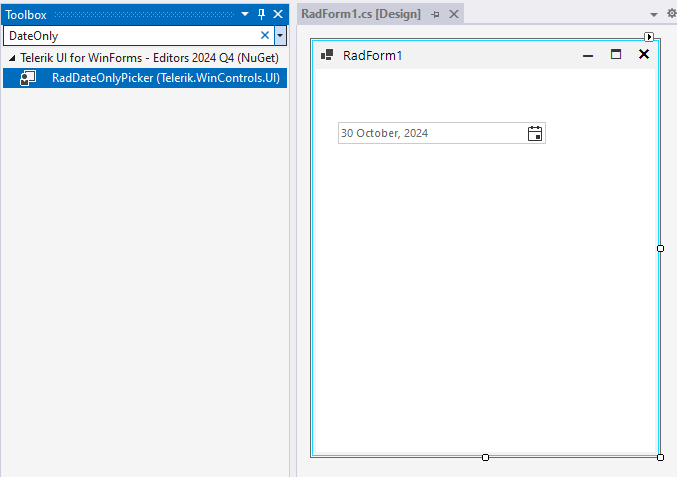Viewport: 677px width, 477px height.
Task: Open the document tab list dropdown
Action: coord(654,15)
